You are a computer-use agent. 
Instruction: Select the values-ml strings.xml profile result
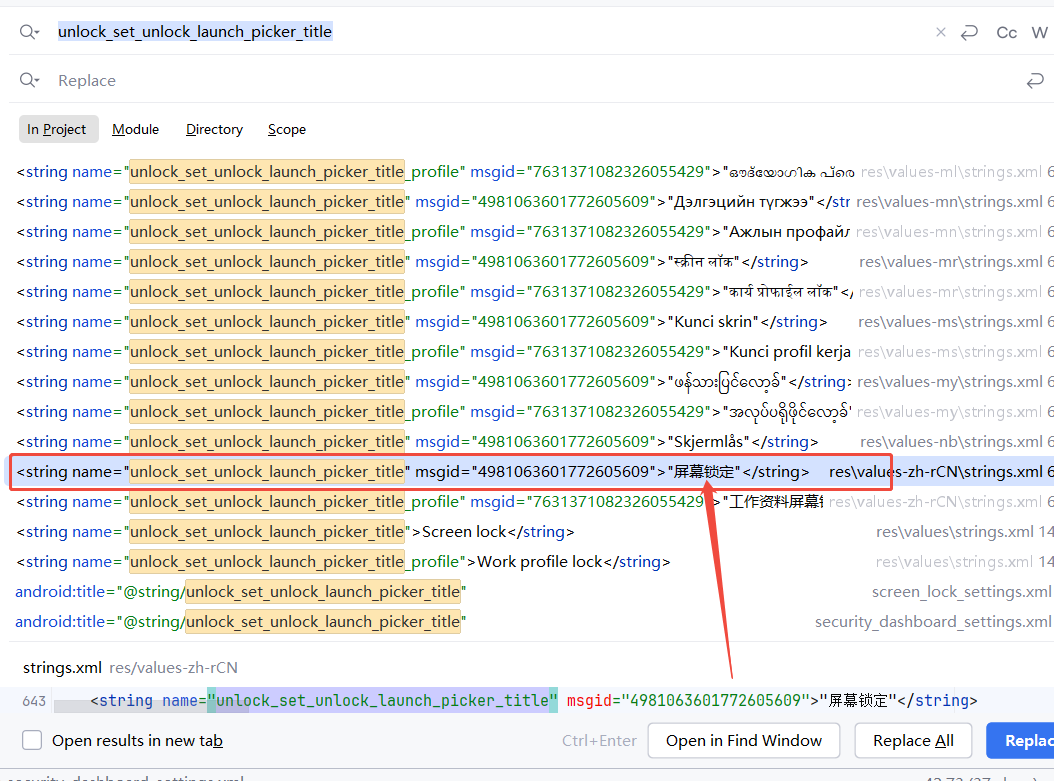[531, 172]
